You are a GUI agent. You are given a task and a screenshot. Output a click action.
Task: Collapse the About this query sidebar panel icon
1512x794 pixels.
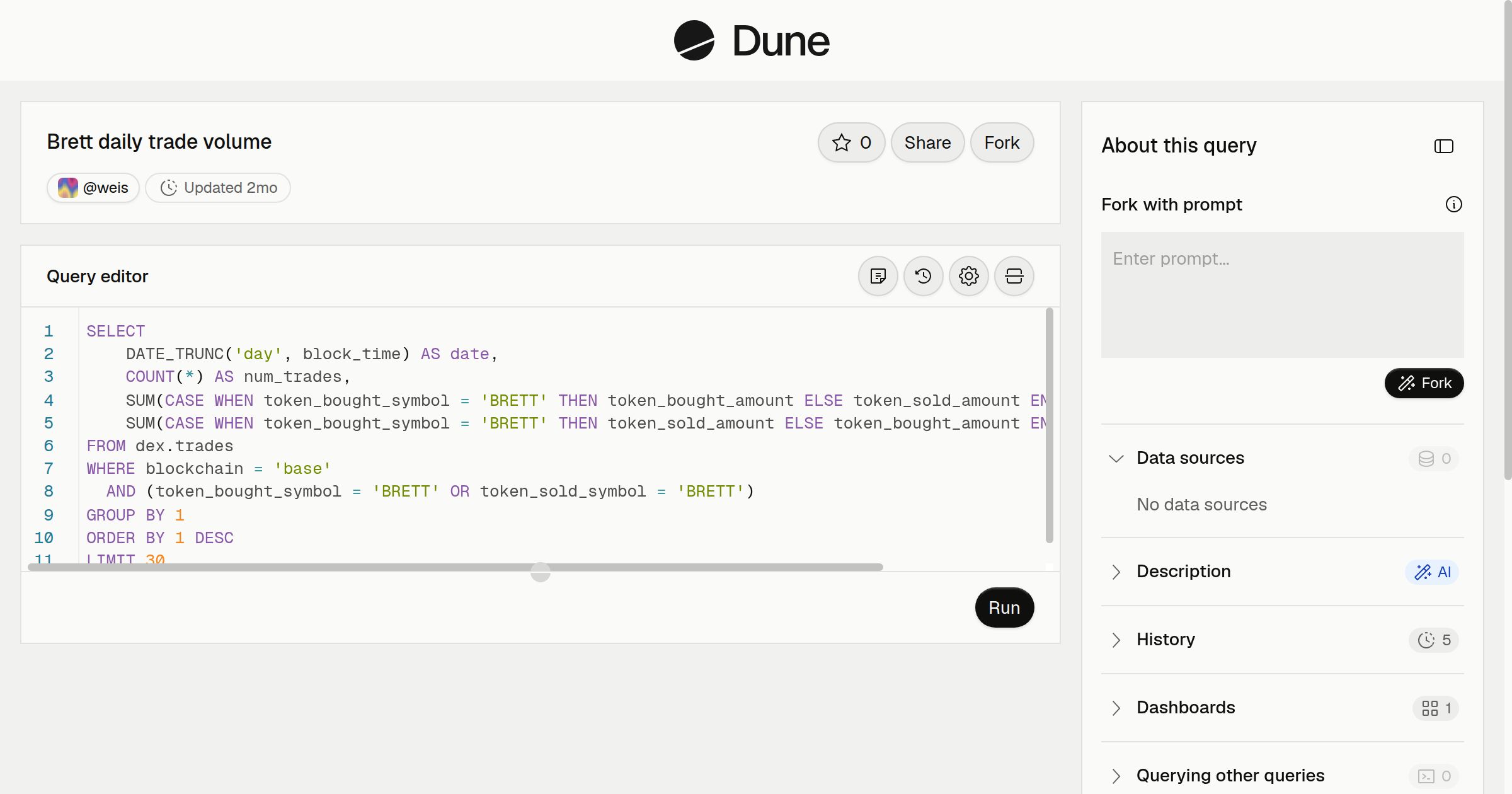[1444, 146]
